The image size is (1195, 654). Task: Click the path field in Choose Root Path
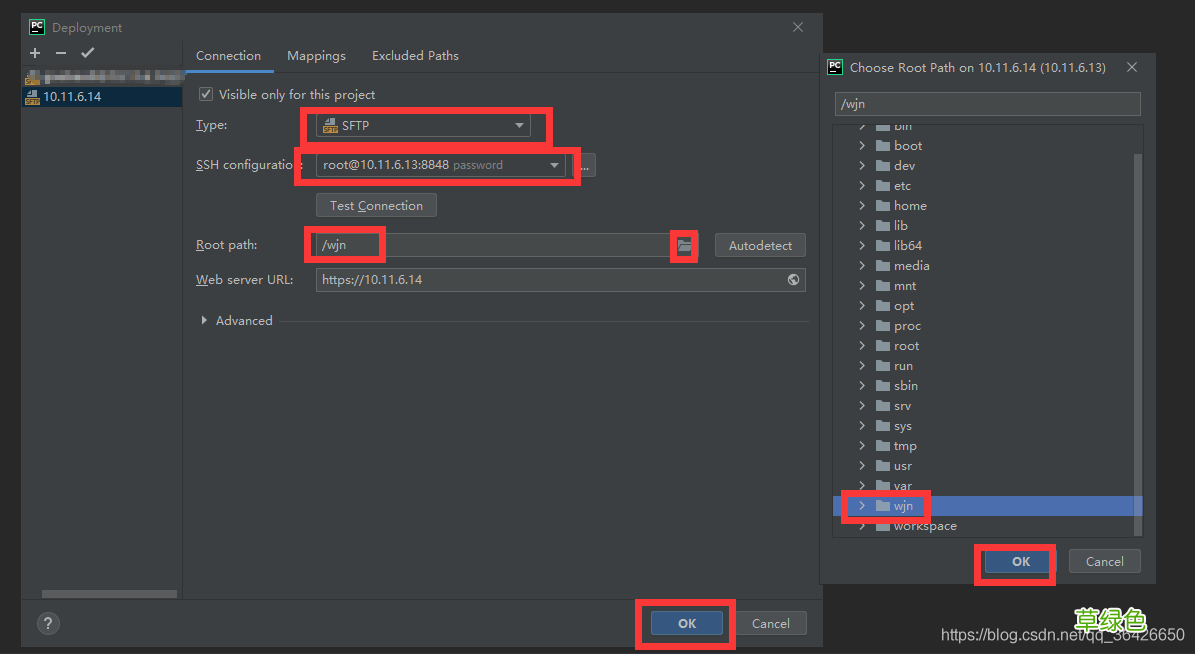987,104
